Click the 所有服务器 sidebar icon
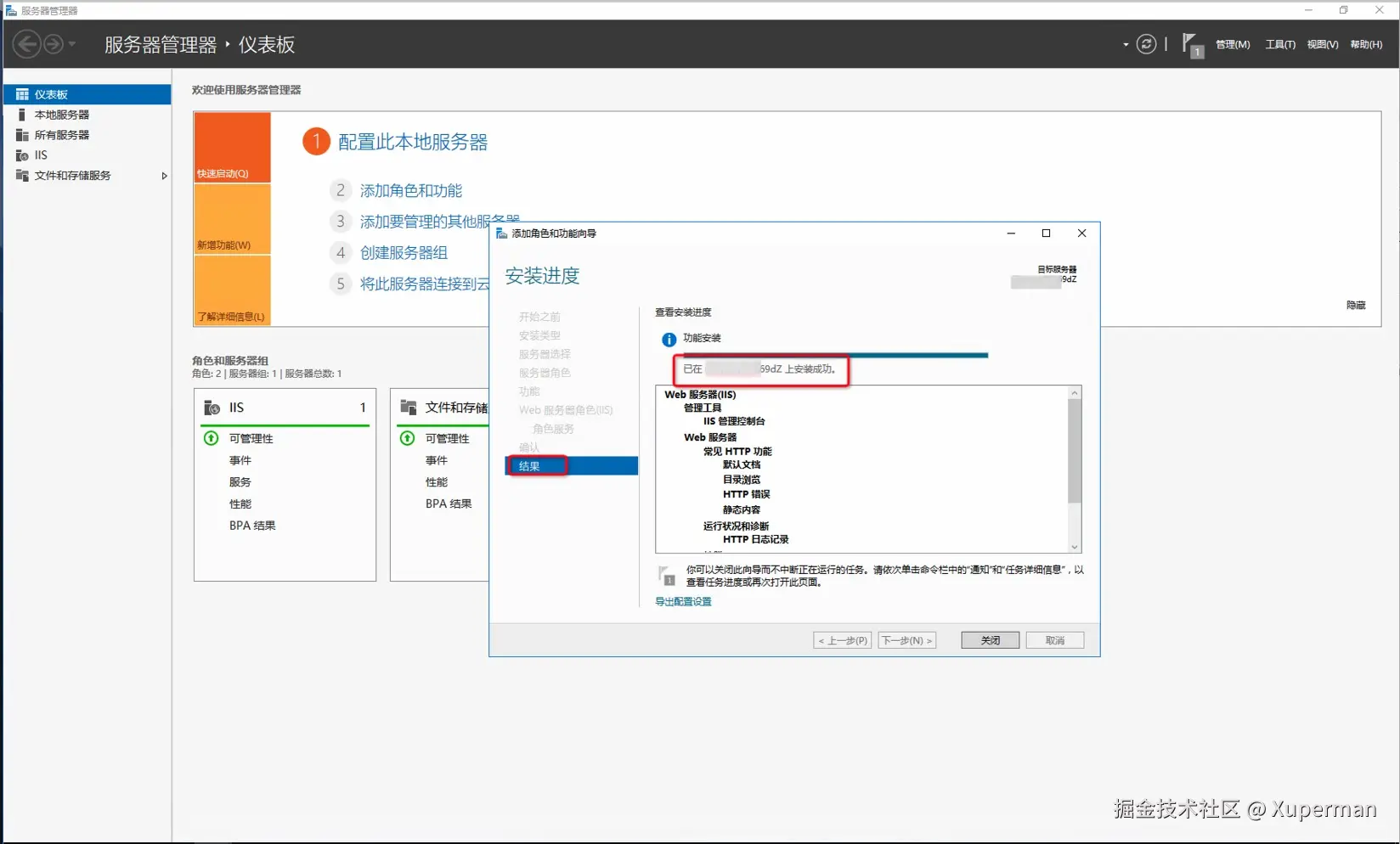 (x=22, y=135)
